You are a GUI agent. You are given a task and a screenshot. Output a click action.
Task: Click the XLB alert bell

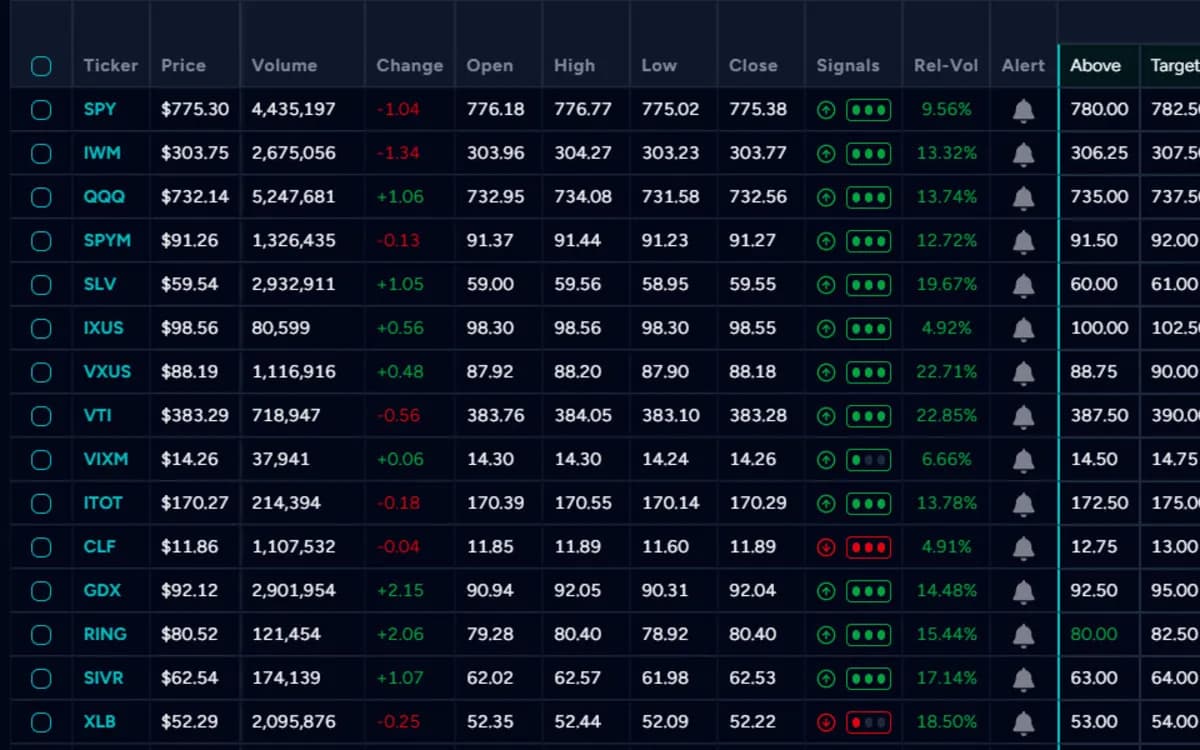click(x=1023, y=722)
